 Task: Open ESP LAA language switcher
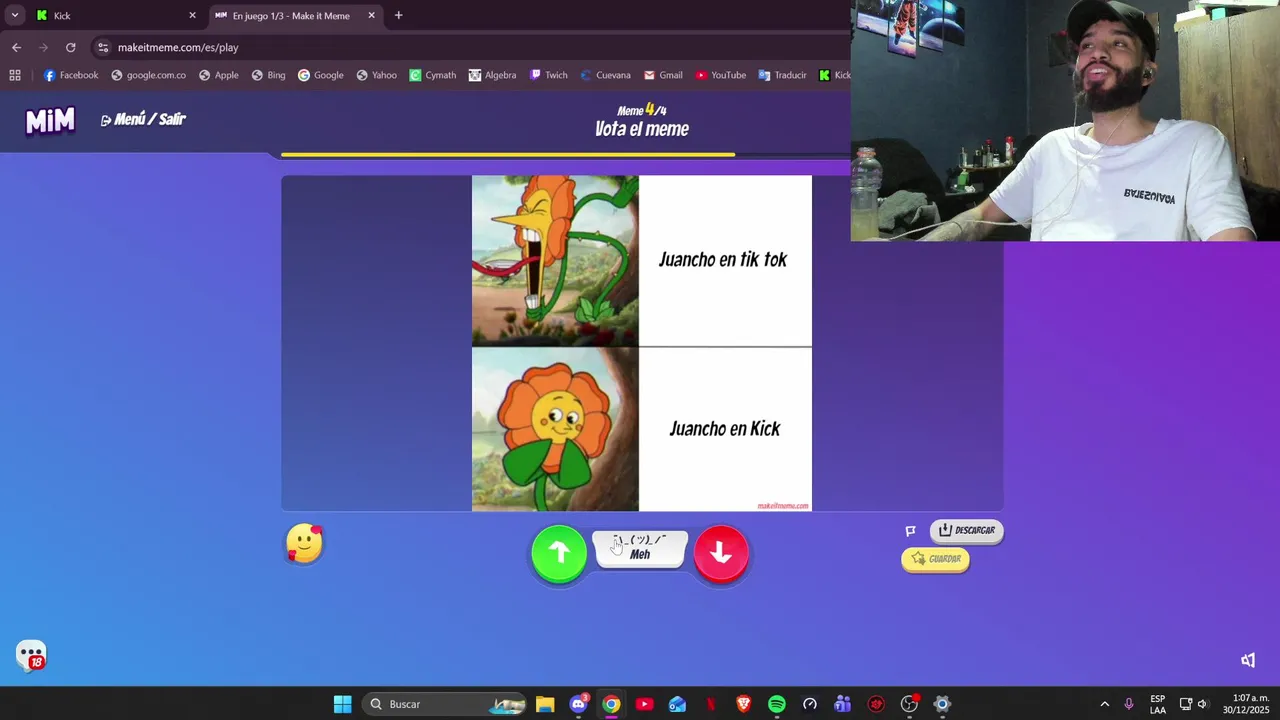[1158, 704]
